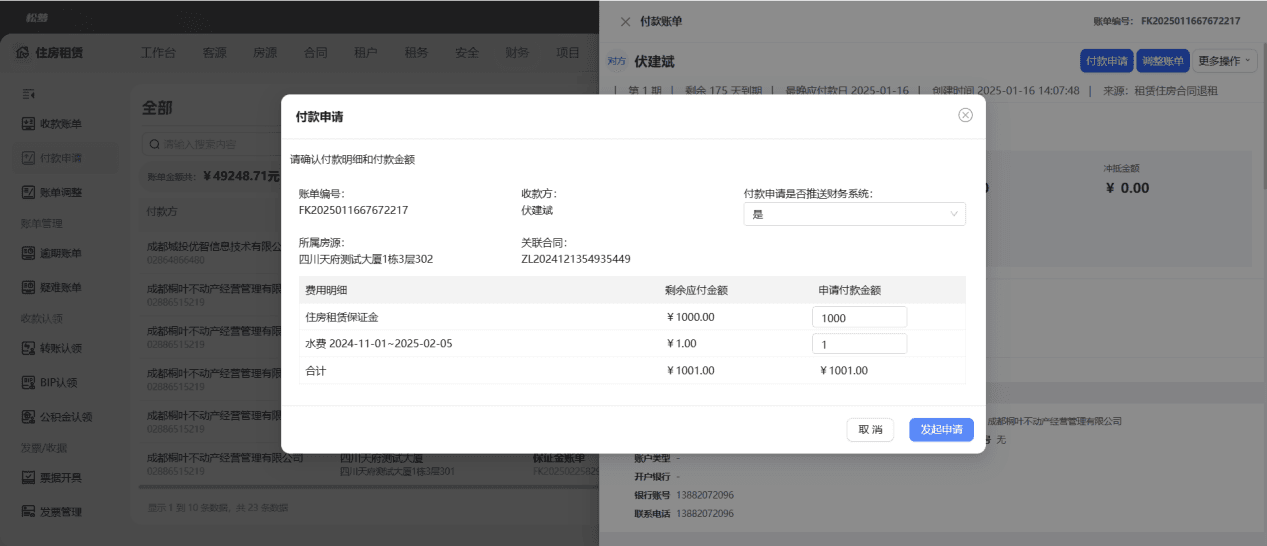Click the ￥1000.00 remaining amount cell

[690, 317]
